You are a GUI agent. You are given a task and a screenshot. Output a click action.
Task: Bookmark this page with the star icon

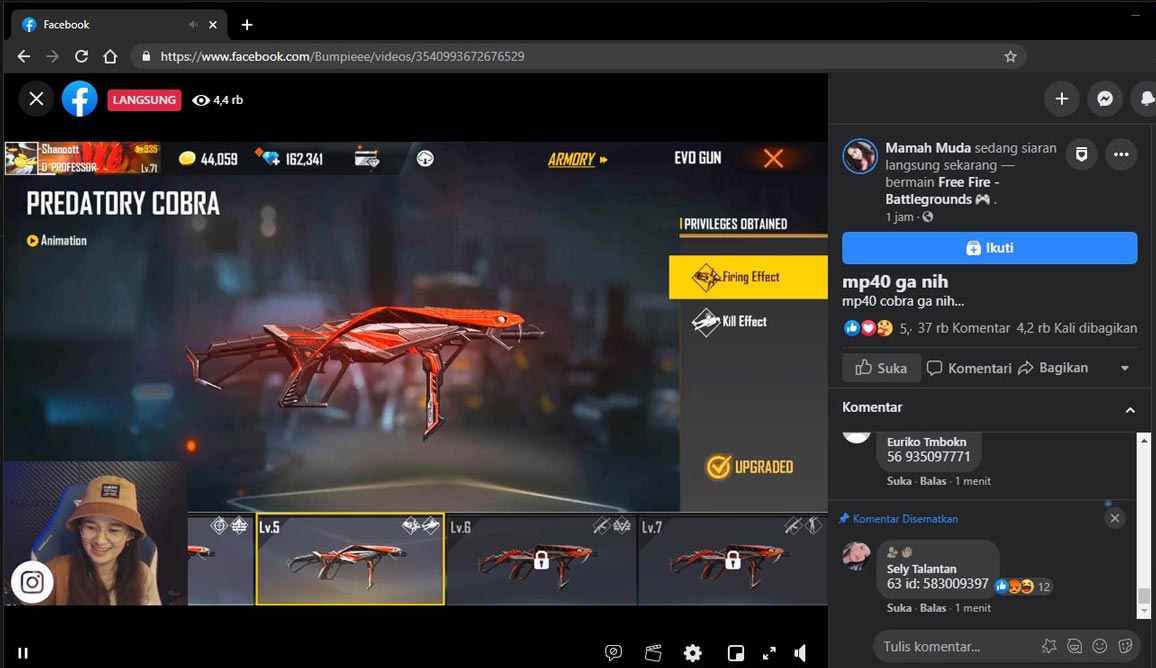point(1010,57)
